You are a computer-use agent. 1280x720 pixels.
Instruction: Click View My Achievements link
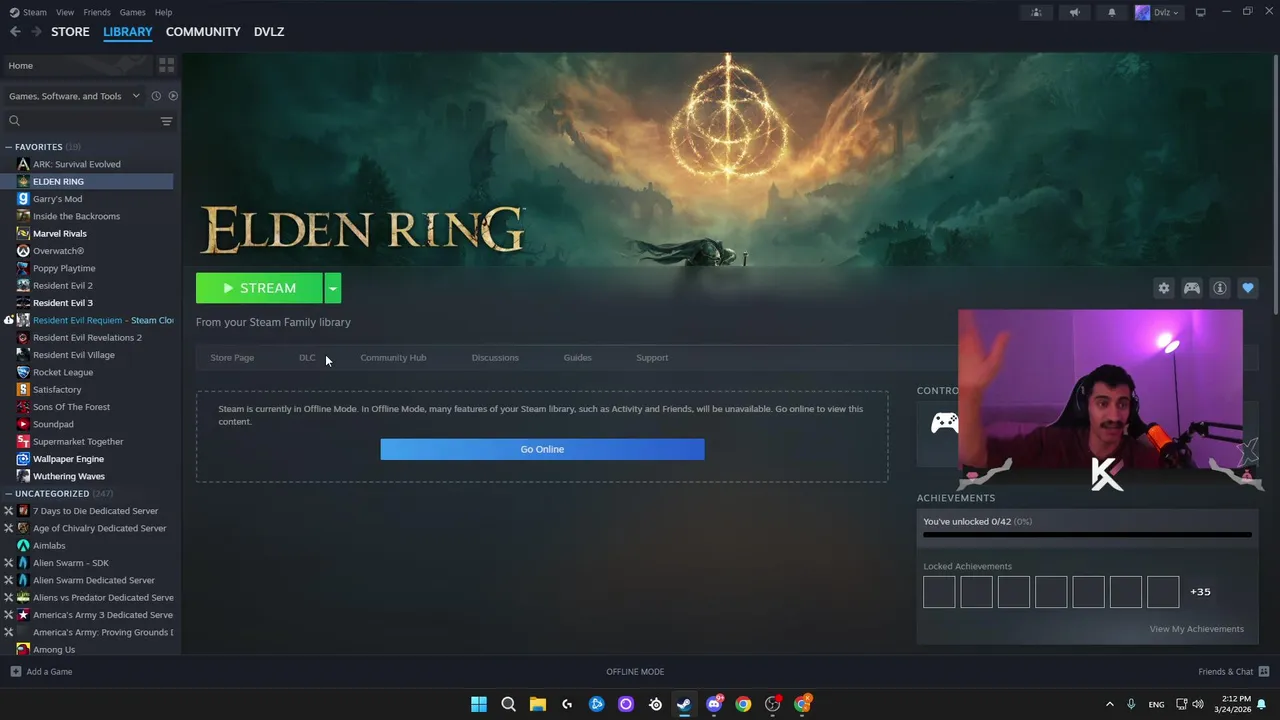pos(1196,629)
